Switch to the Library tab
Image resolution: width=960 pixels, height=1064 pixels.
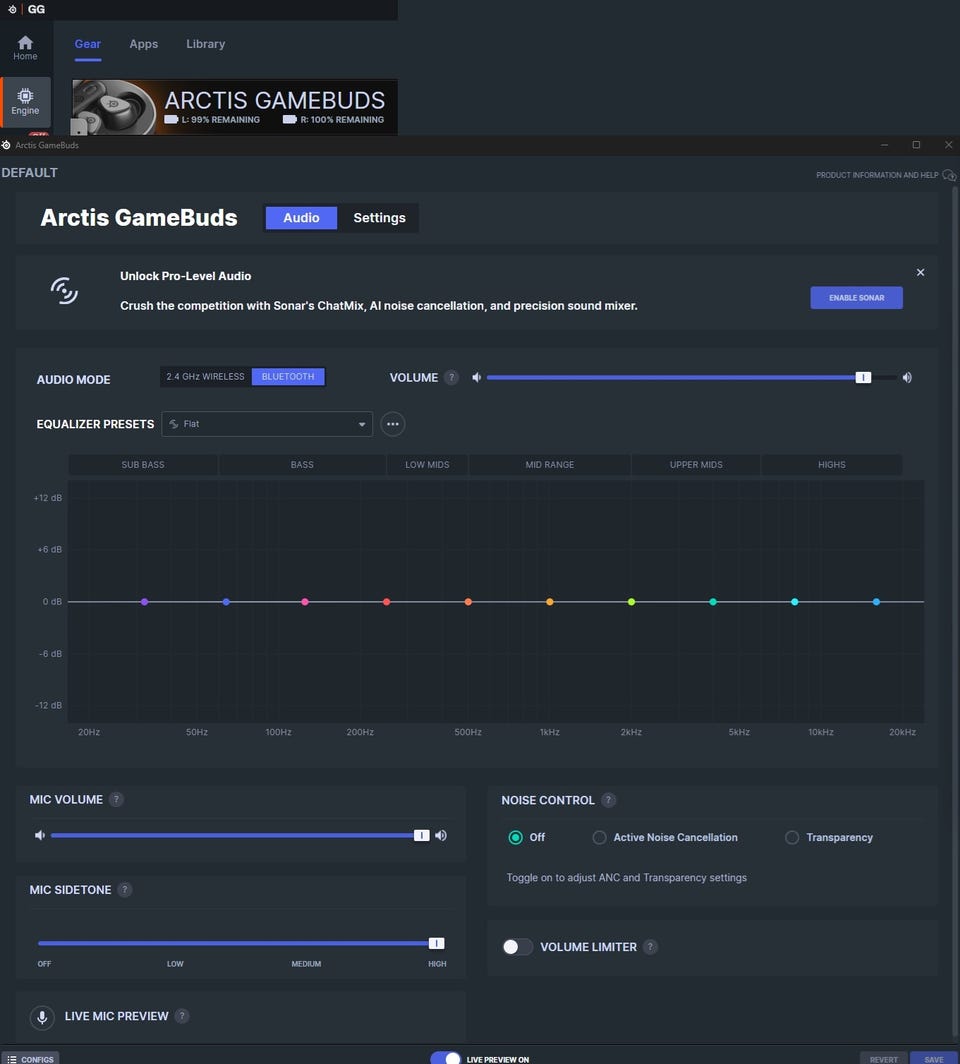[206, 44]
